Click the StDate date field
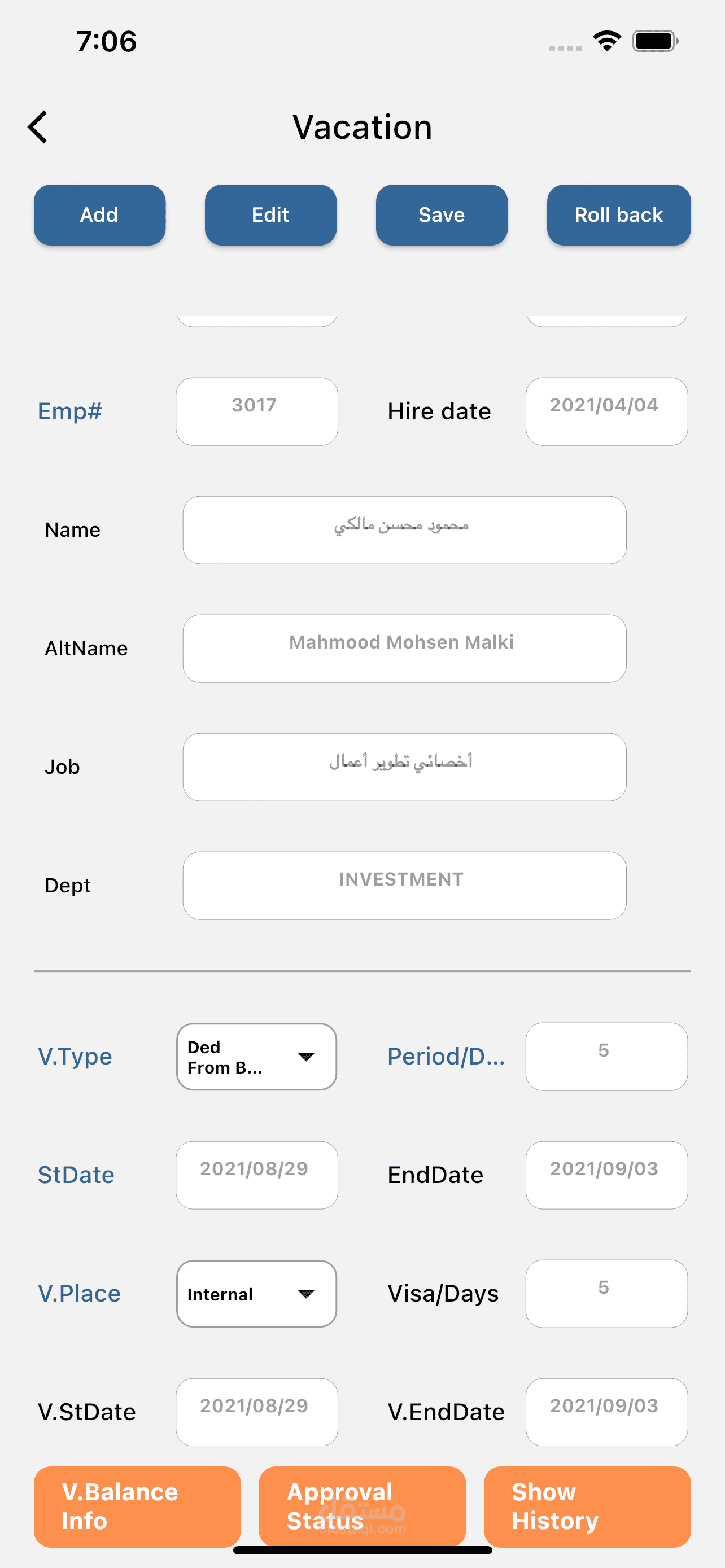Screen dimensions: 725x1568 [256, 1175]
